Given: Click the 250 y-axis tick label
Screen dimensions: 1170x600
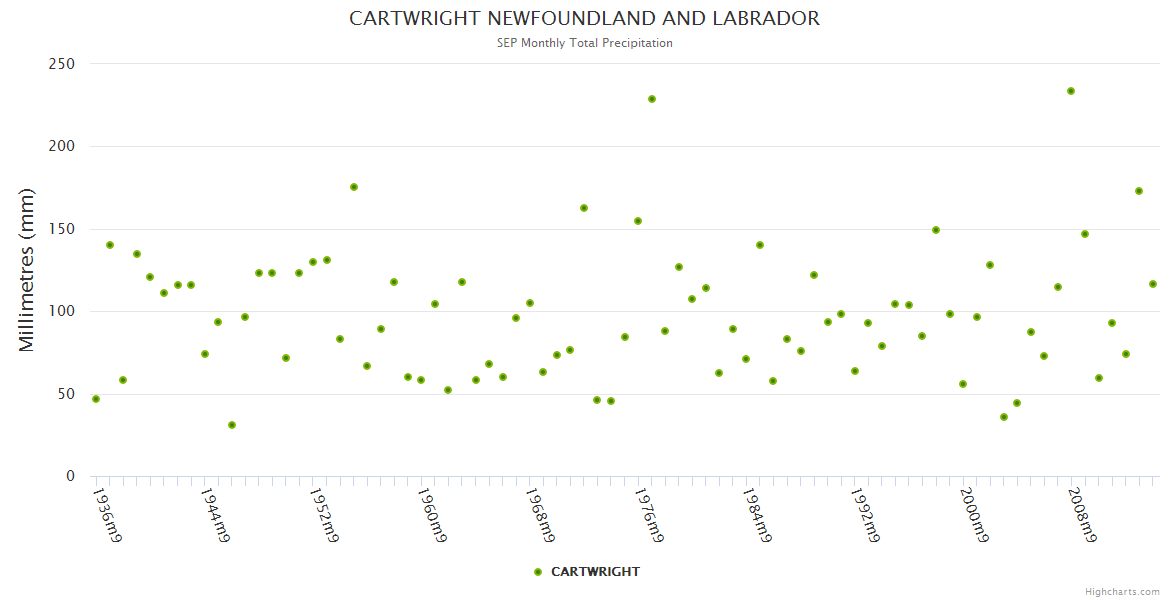Looking at the screenshot, I should tap(62, 64).
